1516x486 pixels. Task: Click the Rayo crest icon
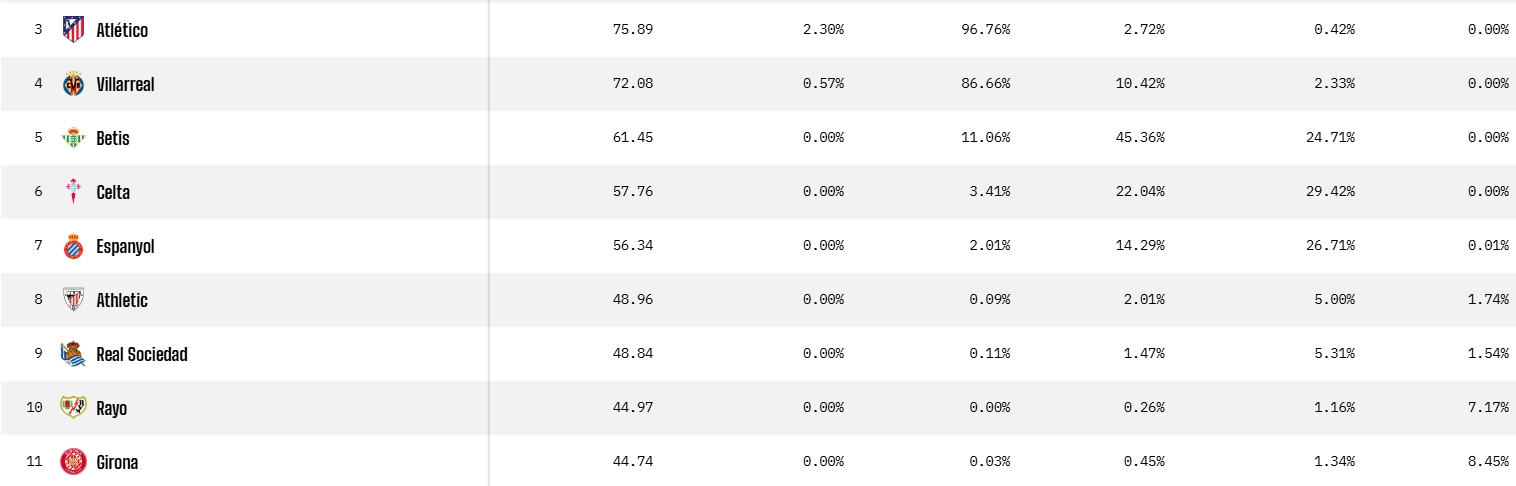[x=73, y=408]
